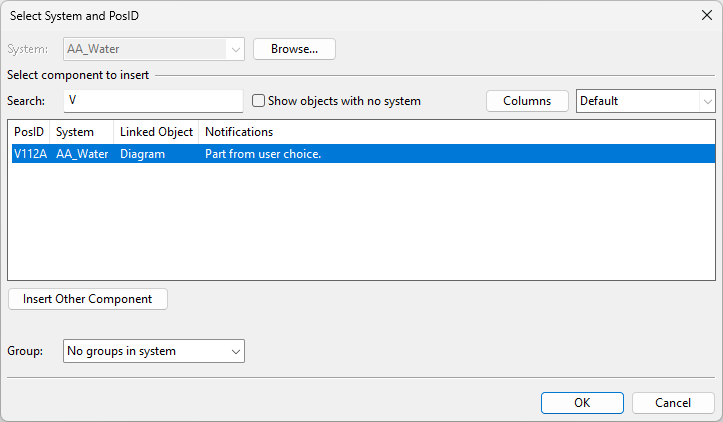Image resolution: width=723 pixels, height=422 pixels.
Task: Click the Browse... button
Action: [x=294, y=49]
